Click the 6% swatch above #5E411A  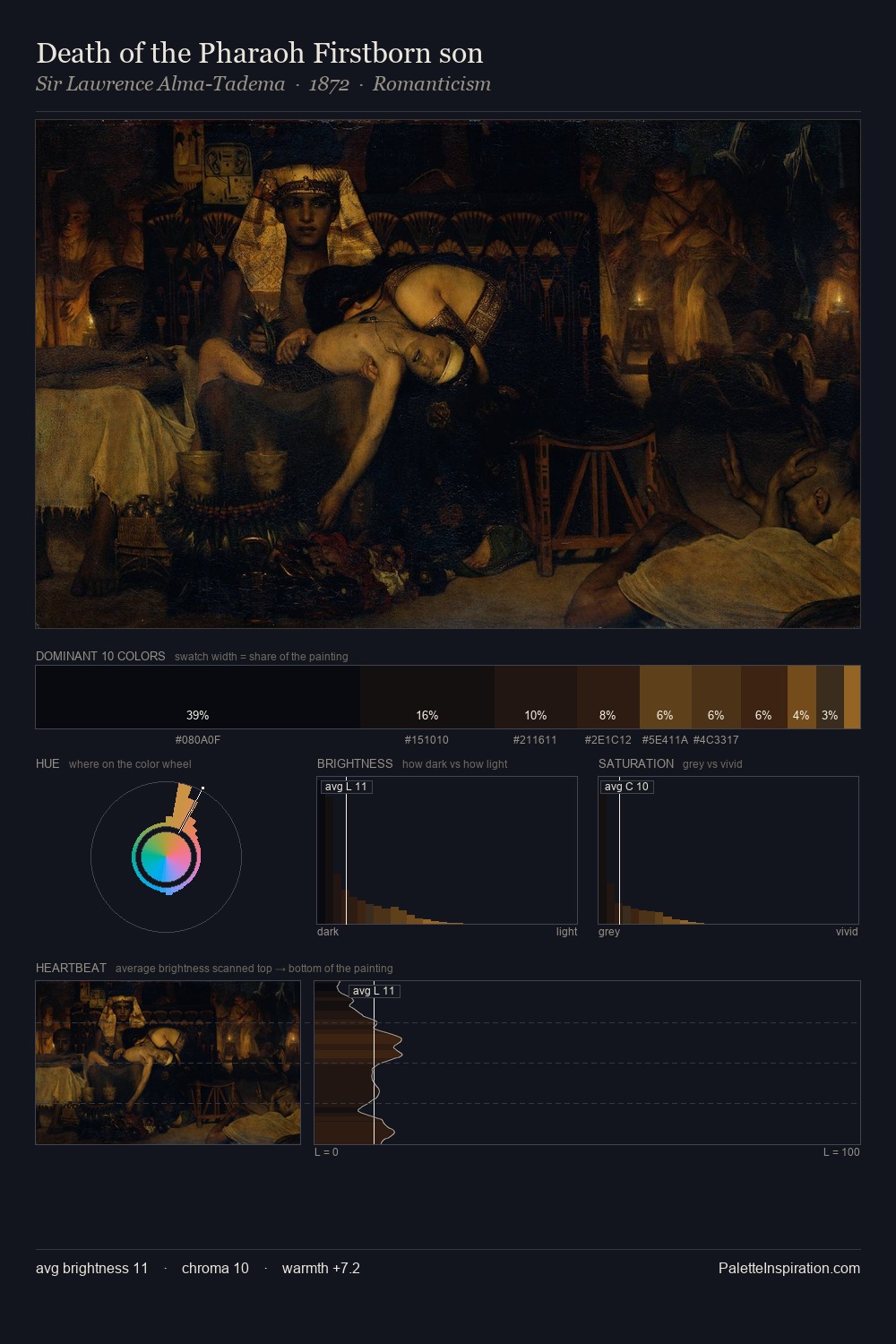(x=665, y=697)
